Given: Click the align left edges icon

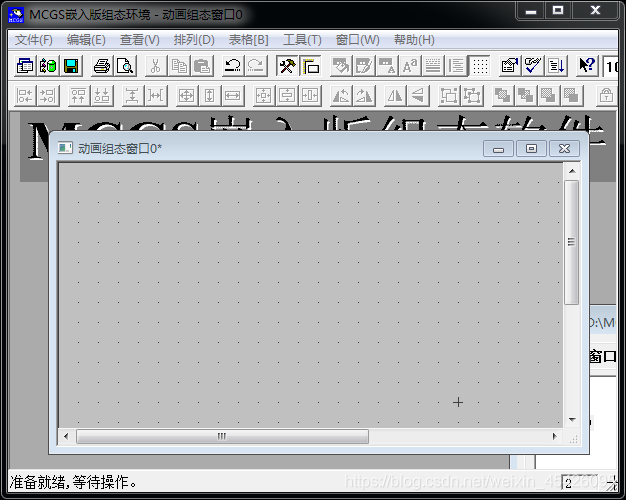Looking at the screenshot, I should [x=25, y=96].
